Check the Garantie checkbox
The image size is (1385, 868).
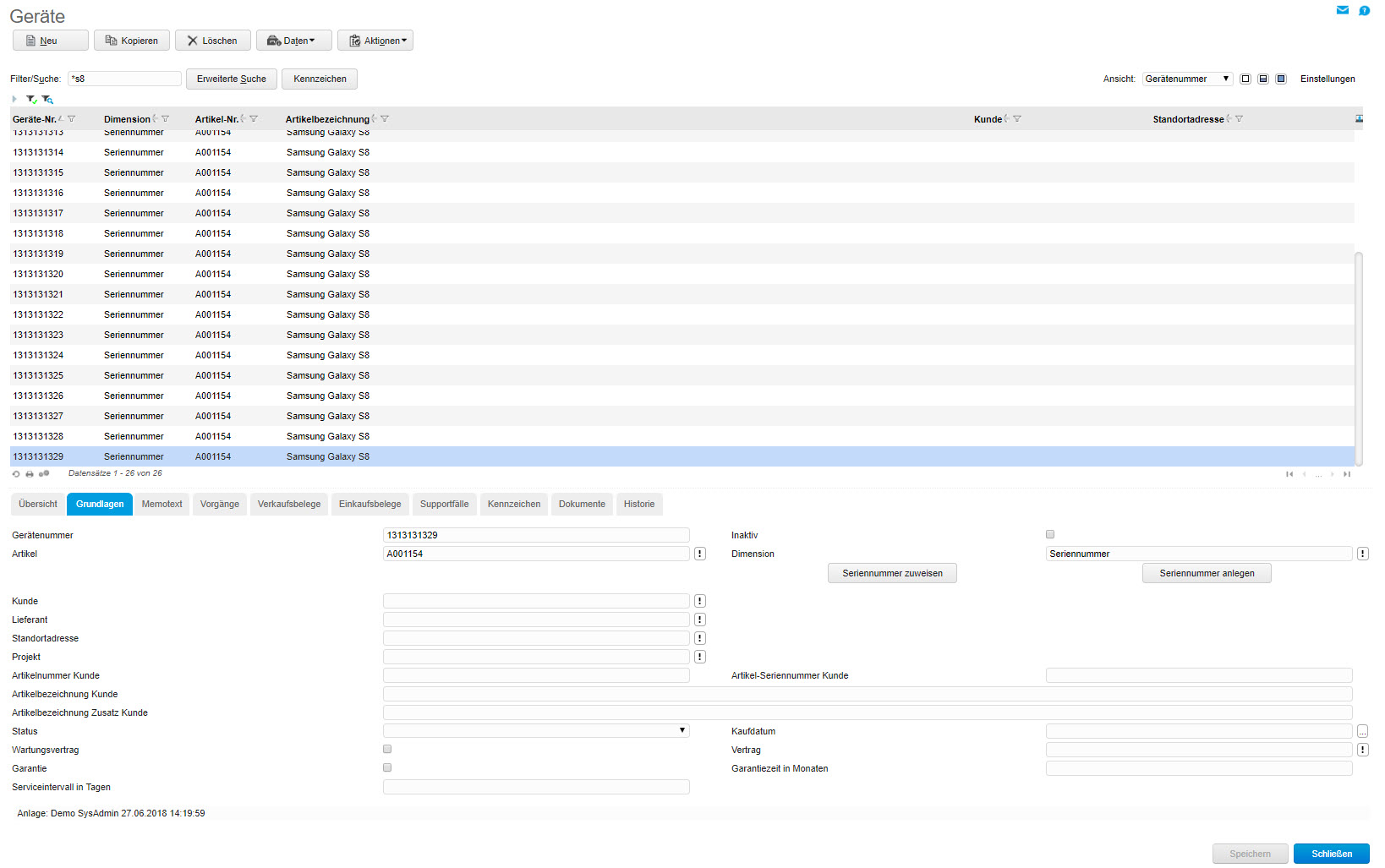click(387, 767)
